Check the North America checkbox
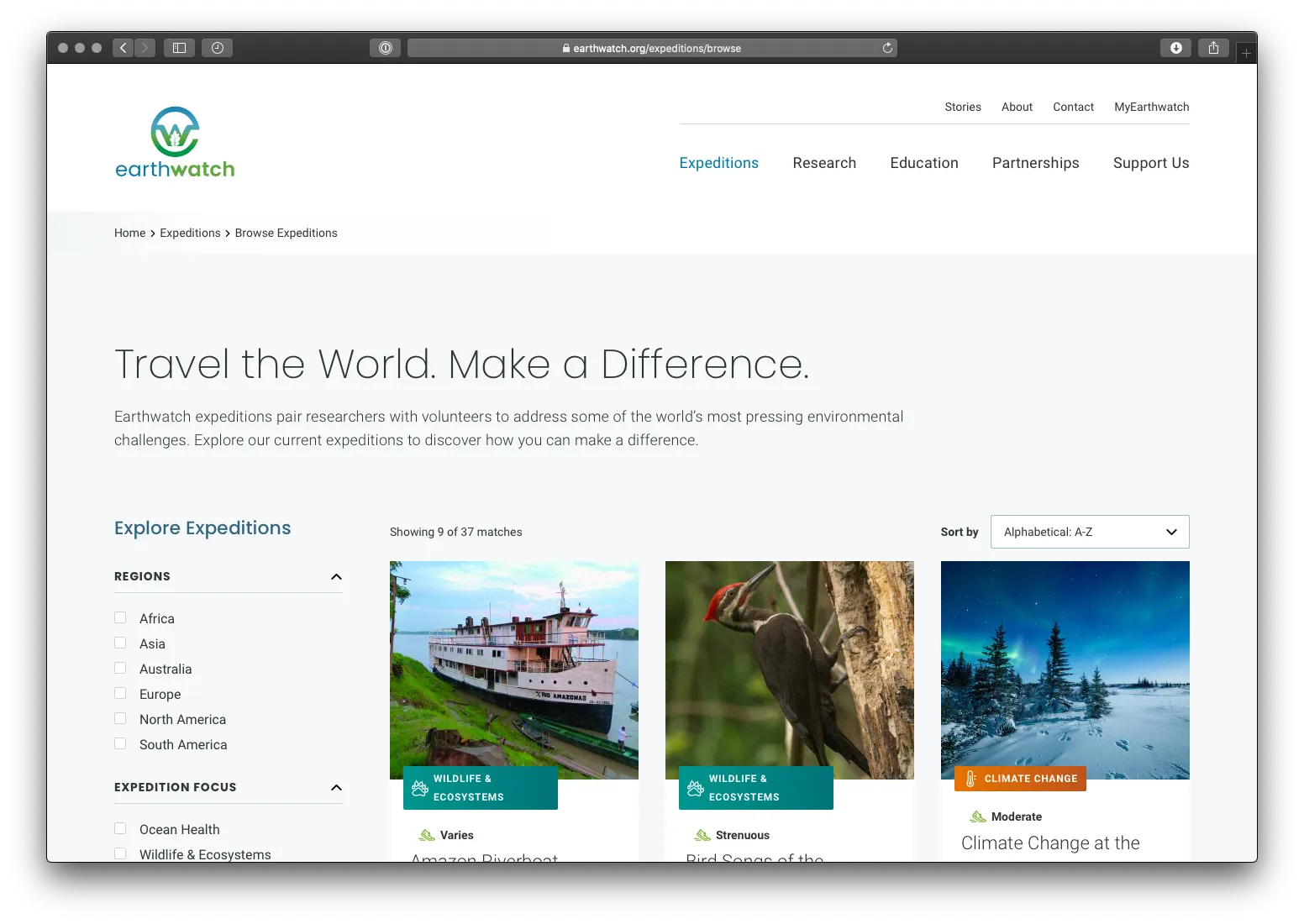The width and height of the screenshot is (1304, 924). point(120,718)
